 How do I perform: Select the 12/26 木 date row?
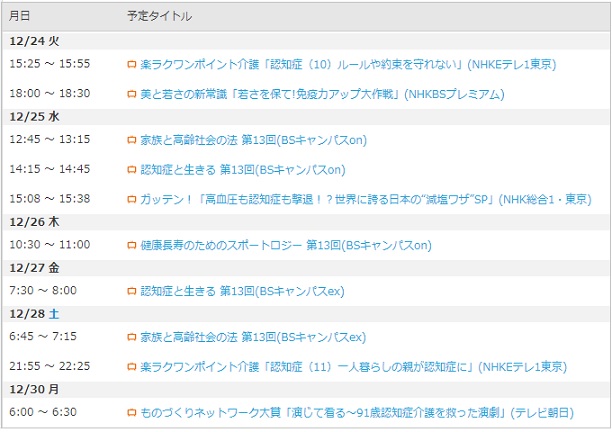tap(305, 222)
